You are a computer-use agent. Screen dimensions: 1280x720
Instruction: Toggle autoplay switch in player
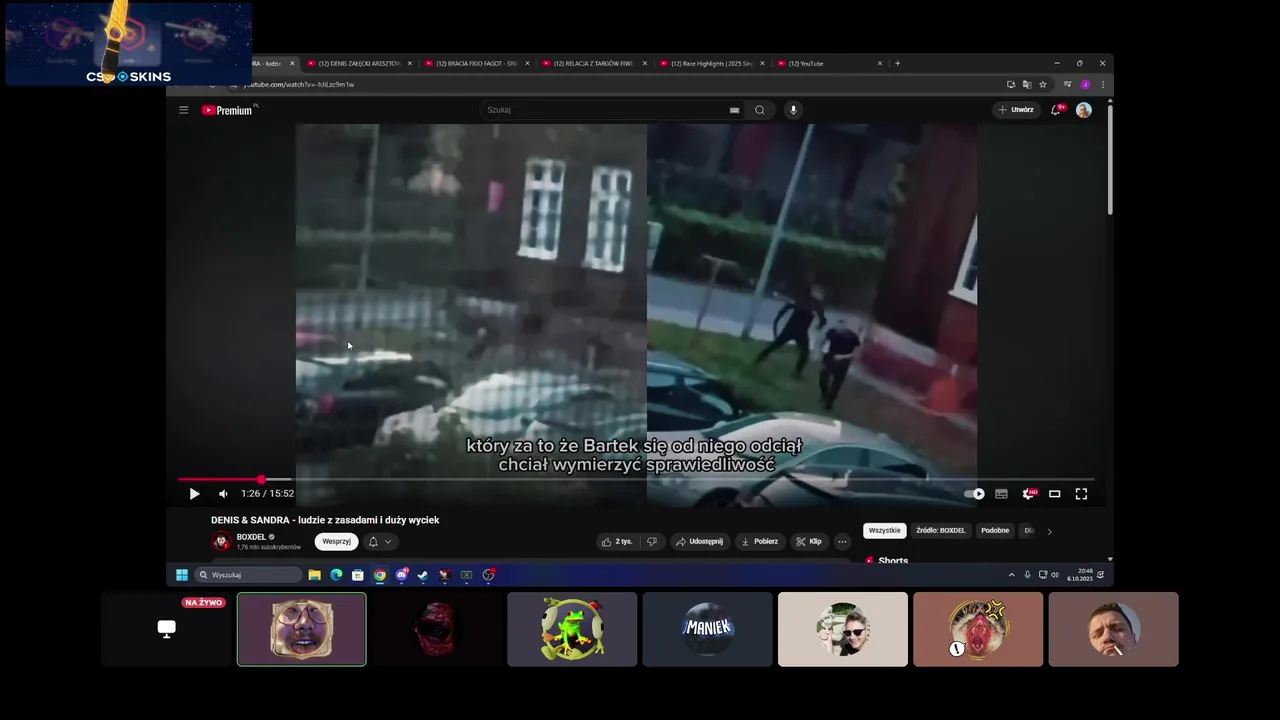point(974,493)
